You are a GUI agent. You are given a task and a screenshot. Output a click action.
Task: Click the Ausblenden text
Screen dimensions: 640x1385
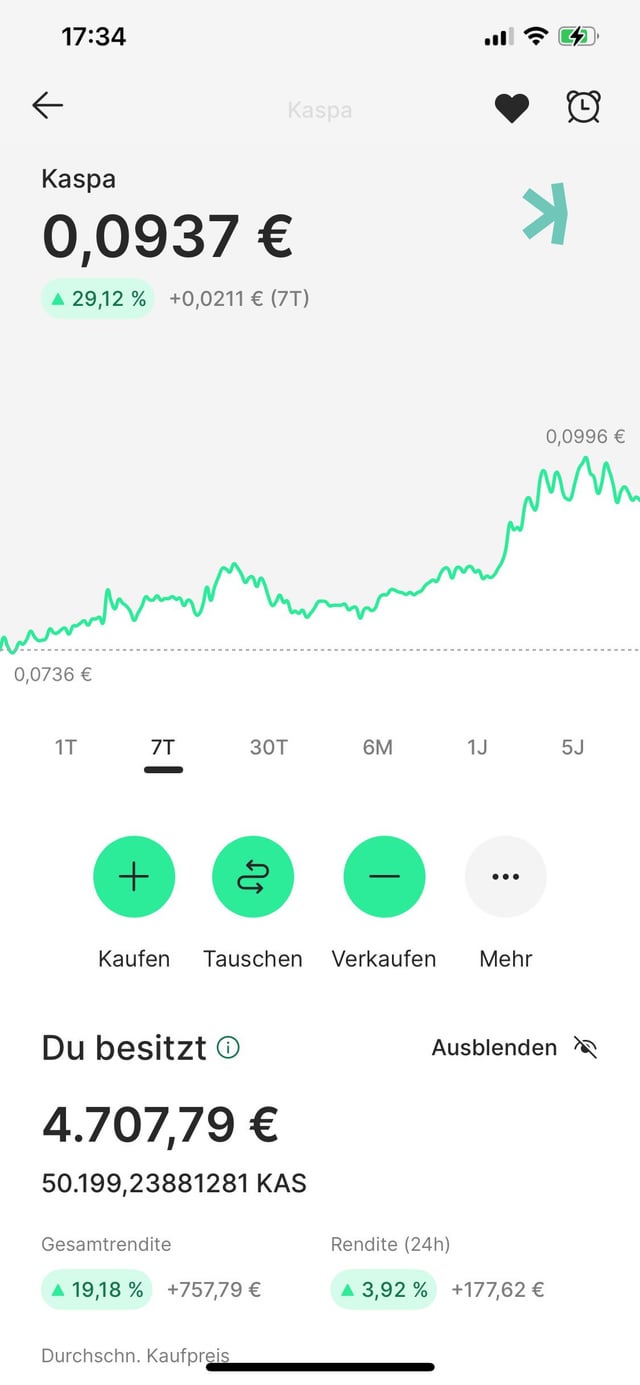494,1048
